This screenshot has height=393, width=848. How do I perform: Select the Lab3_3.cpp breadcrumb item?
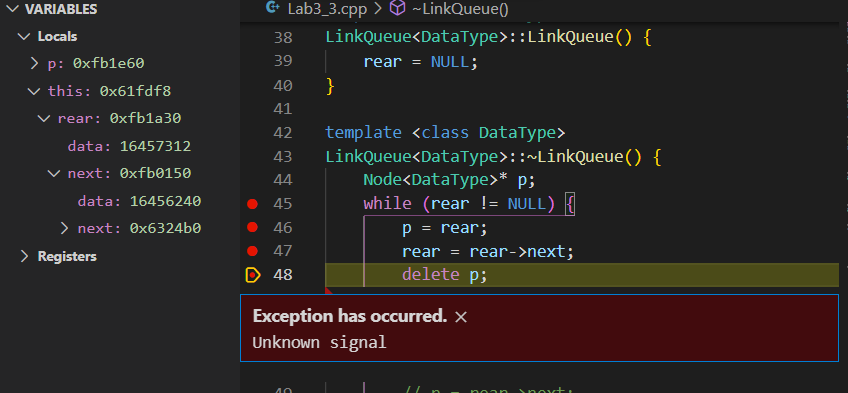pyautogui.click(x=320, y=8)
